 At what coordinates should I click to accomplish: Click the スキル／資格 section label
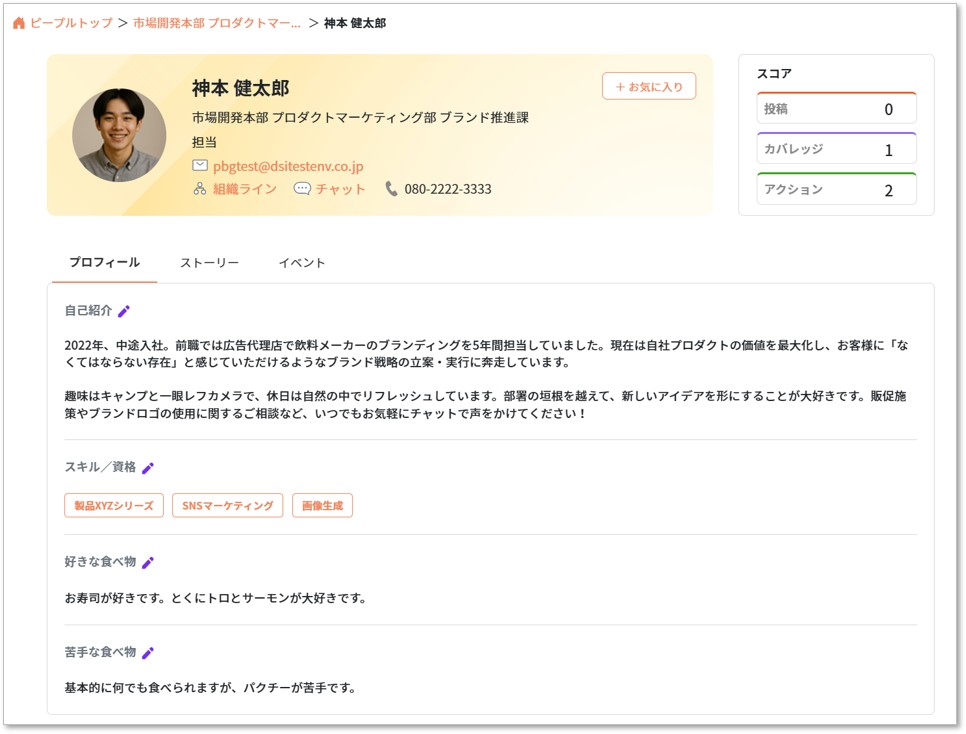coord(100,467)
